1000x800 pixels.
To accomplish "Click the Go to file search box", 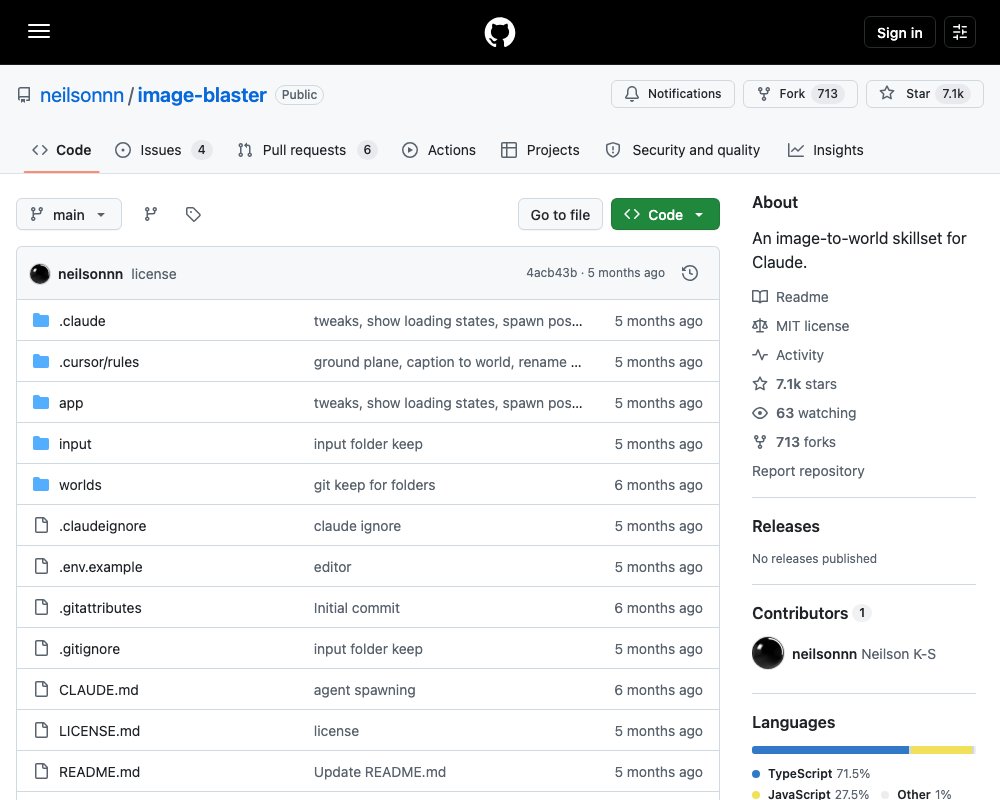I will (x=560, y=214).
